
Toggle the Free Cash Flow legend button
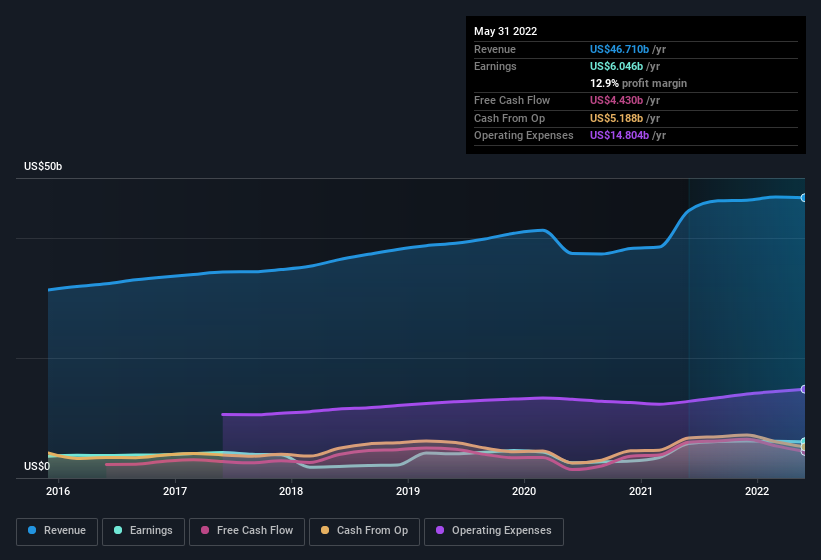[247, 531]
